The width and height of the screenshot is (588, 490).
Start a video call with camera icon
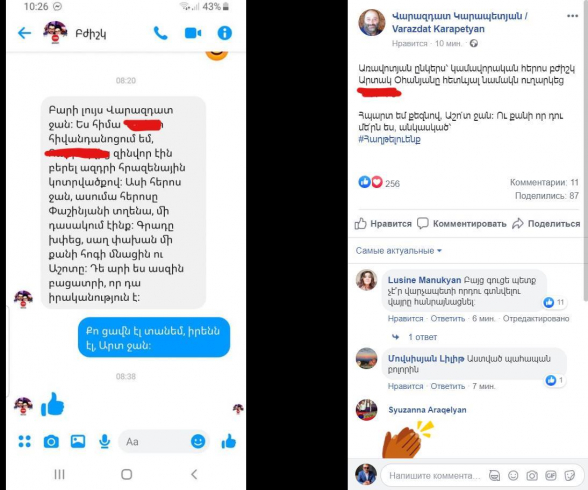click(x=193, y=33)
